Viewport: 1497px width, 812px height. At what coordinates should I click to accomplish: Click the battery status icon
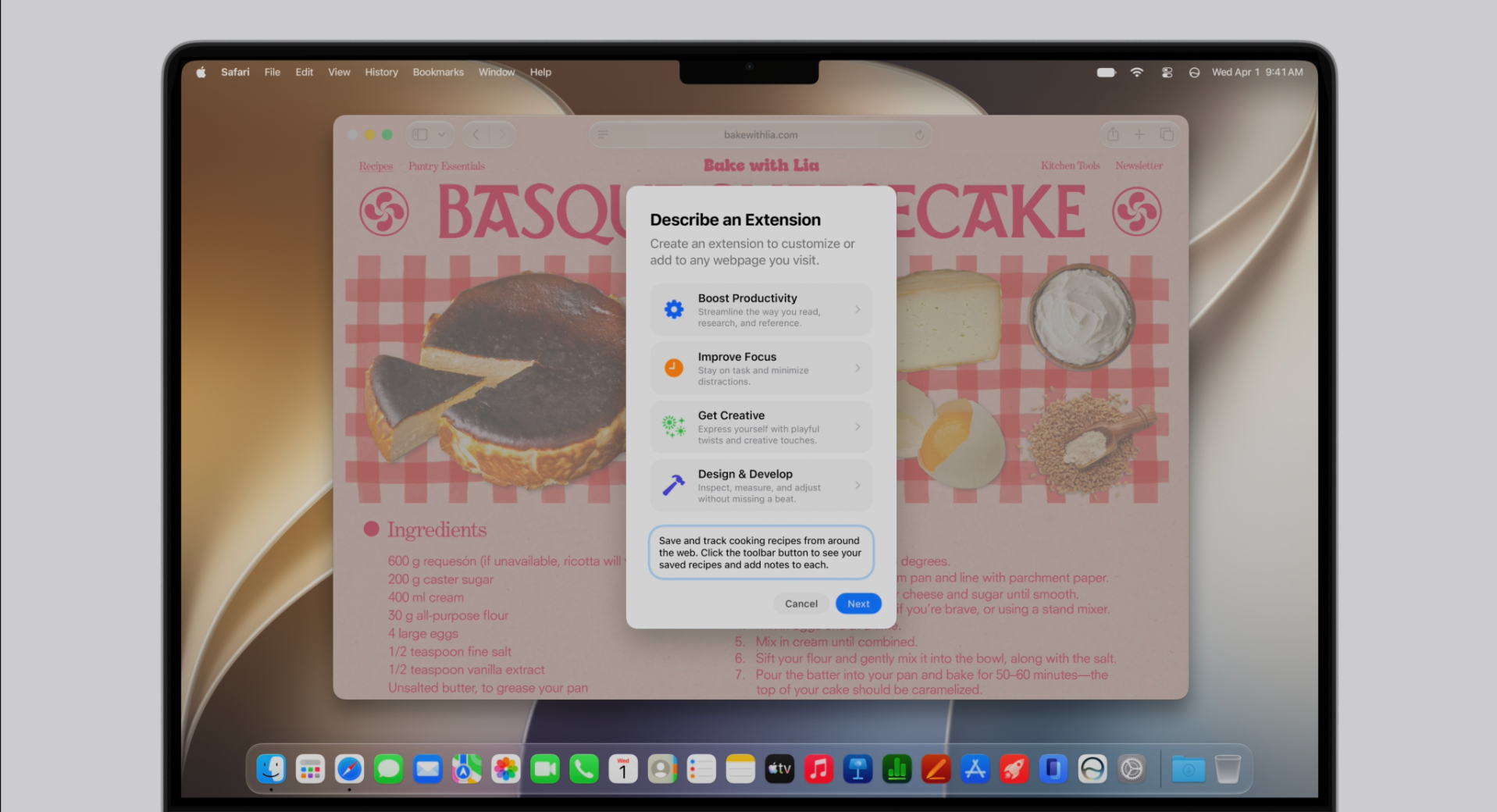pyautogui.click(x=1107, y=72)
